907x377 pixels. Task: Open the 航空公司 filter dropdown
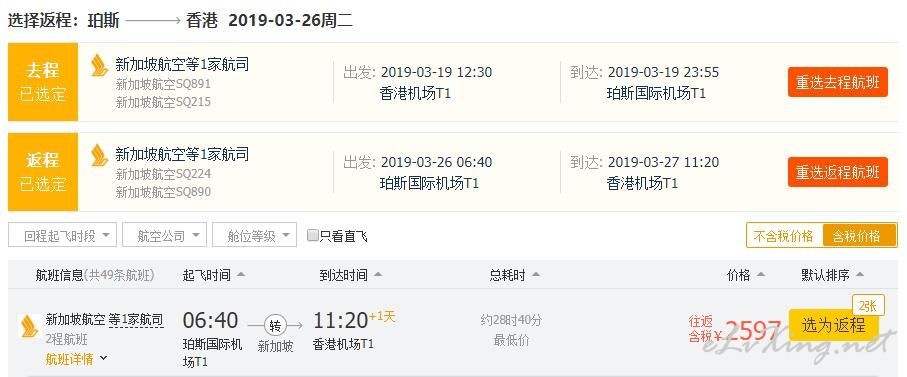pos(164,235)
